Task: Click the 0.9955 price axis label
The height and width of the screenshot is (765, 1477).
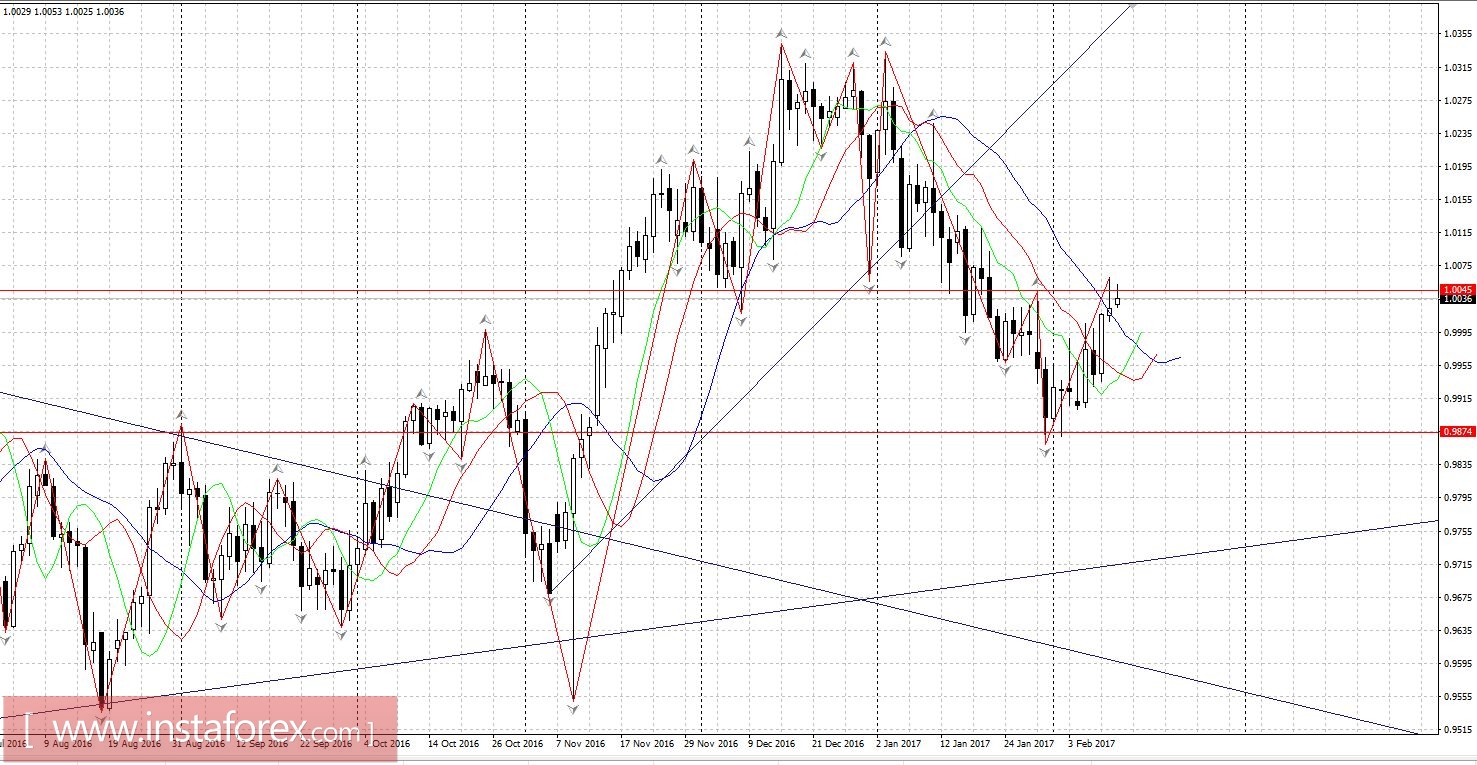Action: point(1457,366)
